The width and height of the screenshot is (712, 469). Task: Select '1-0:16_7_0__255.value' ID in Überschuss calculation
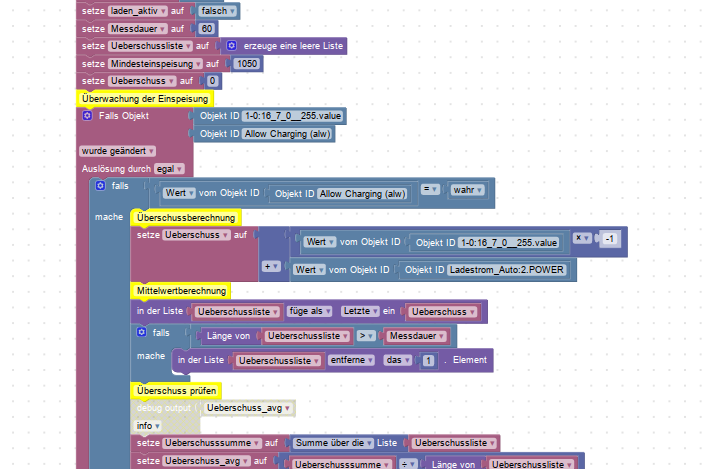[x=508, y=243]
